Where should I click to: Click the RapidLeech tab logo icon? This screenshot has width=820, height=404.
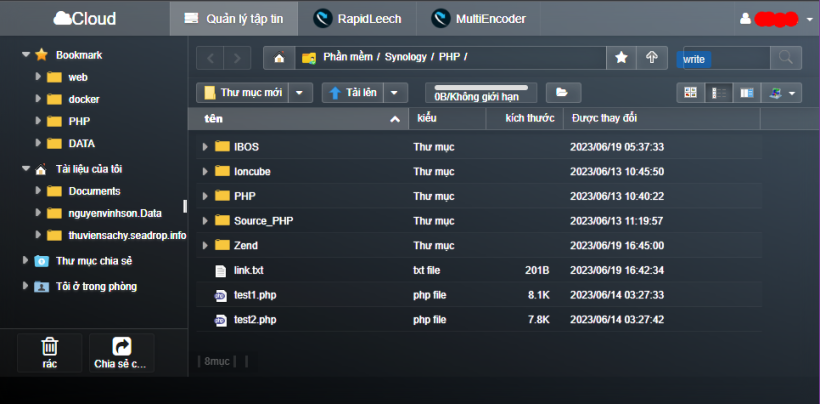[x=323, y=19]
